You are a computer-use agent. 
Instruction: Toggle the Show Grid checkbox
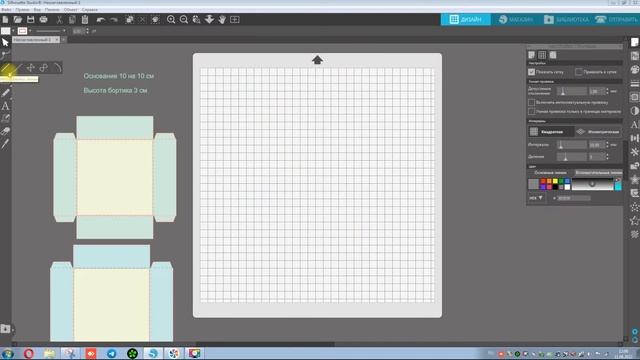click(x=531, y=72)
